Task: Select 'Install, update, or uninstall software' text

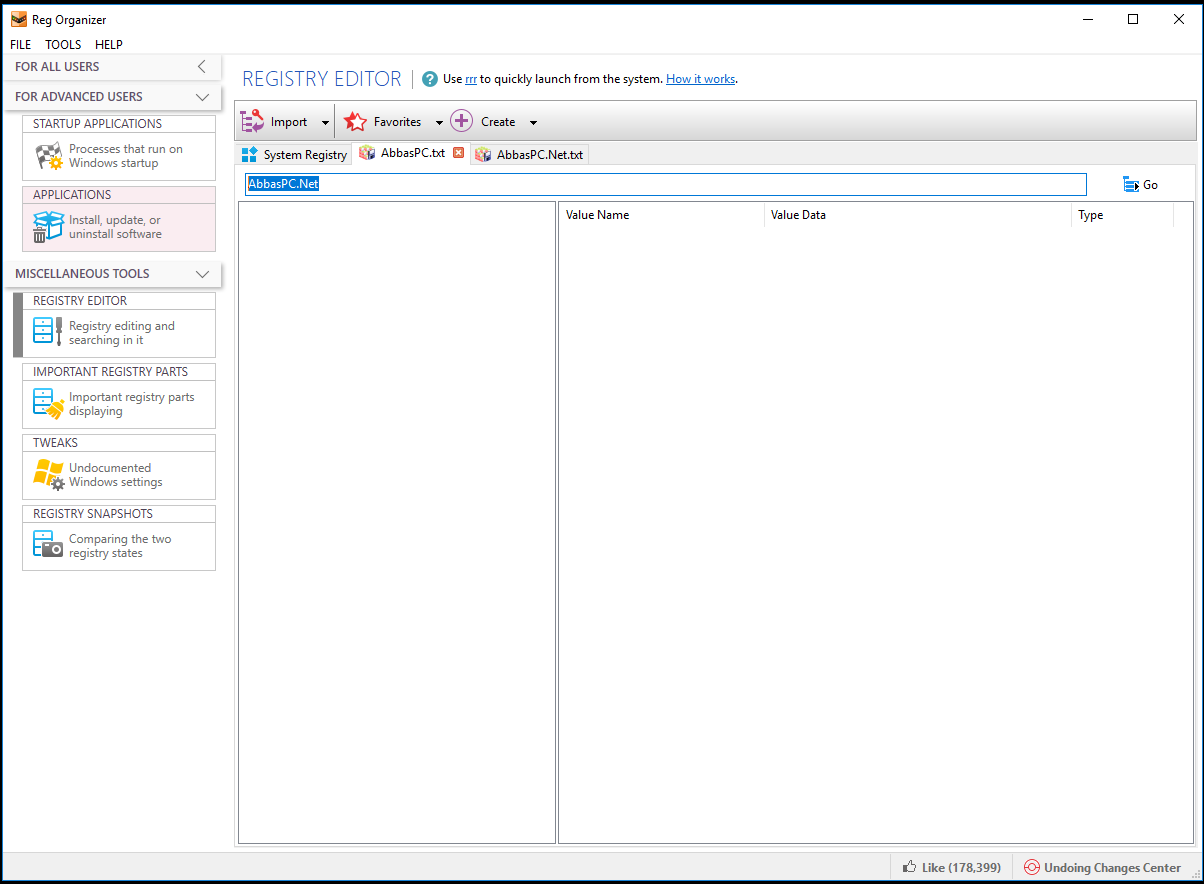Action: point(115,227)
